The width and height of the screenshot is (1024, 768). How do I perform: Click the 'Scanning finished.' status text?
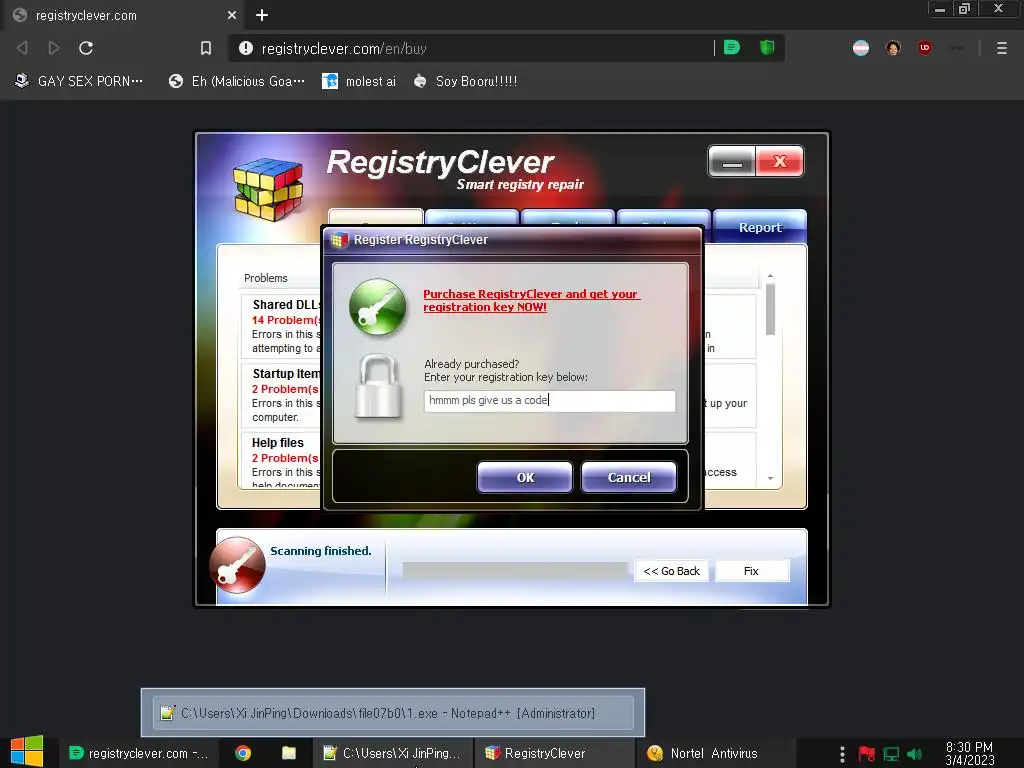tap(321, 551)
